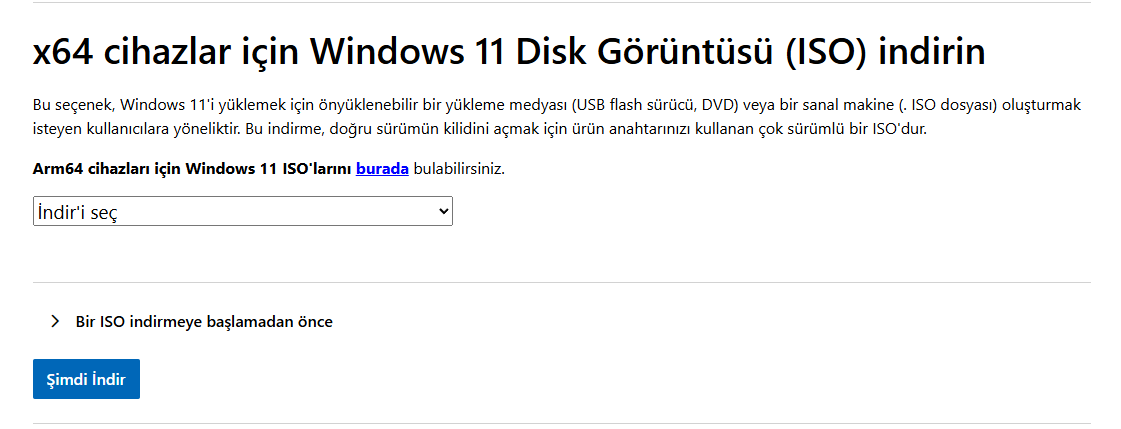Image resolution: width=1121 pixels, height=429 pixels.
Task: Click the bold "Arm64 cihazları için Windows 11 ISO'larını" text
Action: [x=192, y=169]
